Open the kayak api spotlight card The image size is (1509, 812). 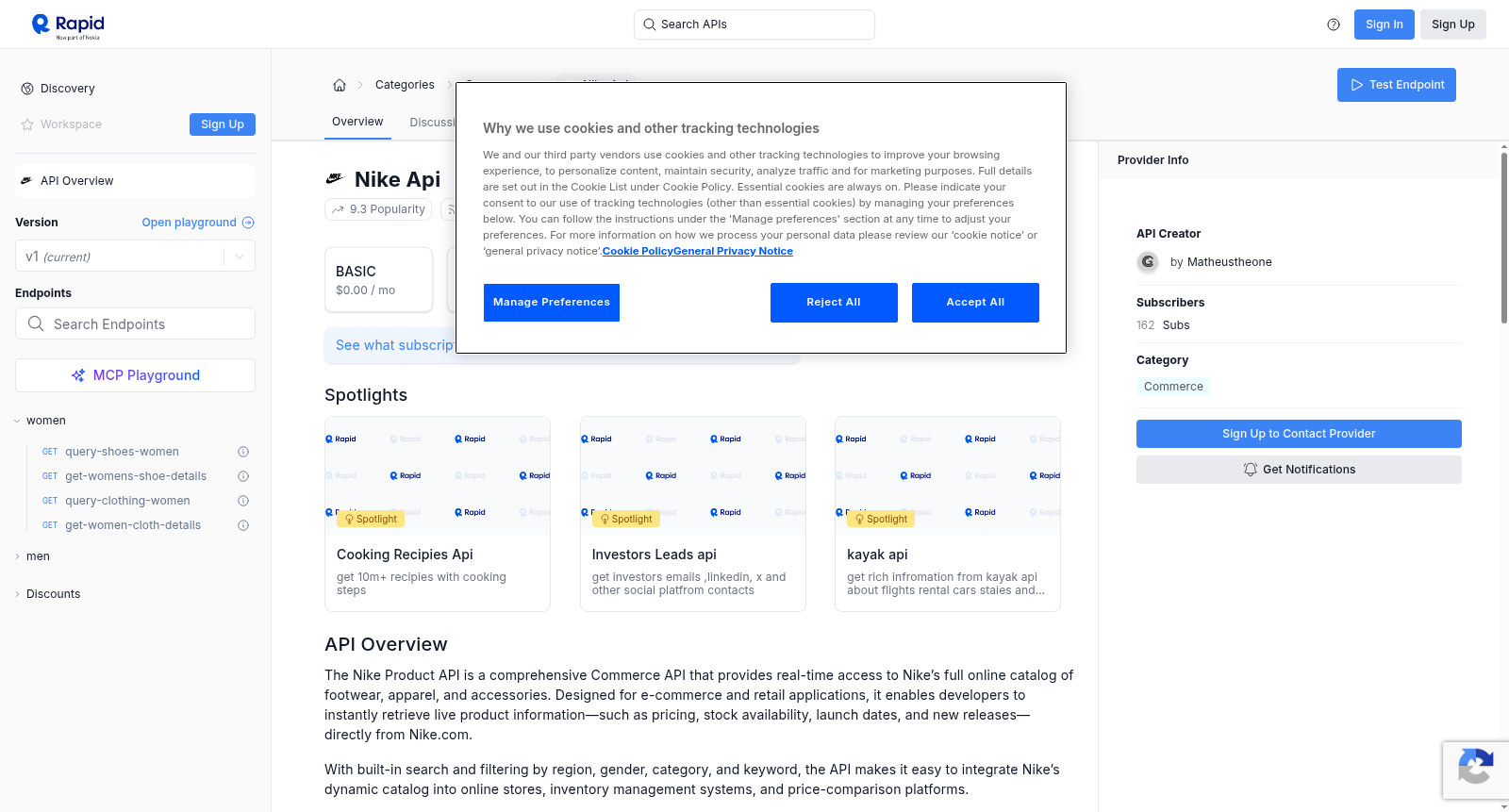(948, 514)
